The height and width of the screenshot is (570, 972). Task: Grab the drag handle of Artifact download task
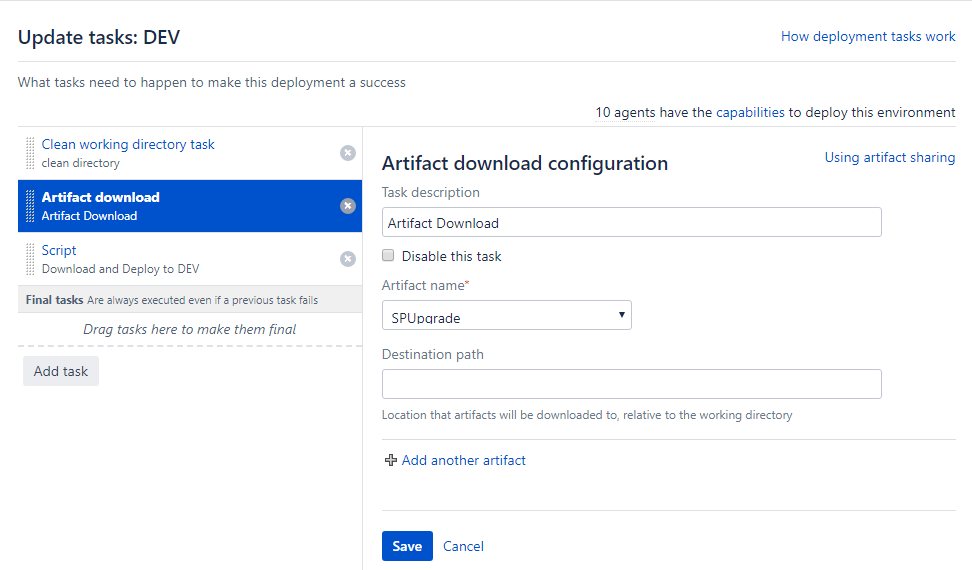point(30,206)
